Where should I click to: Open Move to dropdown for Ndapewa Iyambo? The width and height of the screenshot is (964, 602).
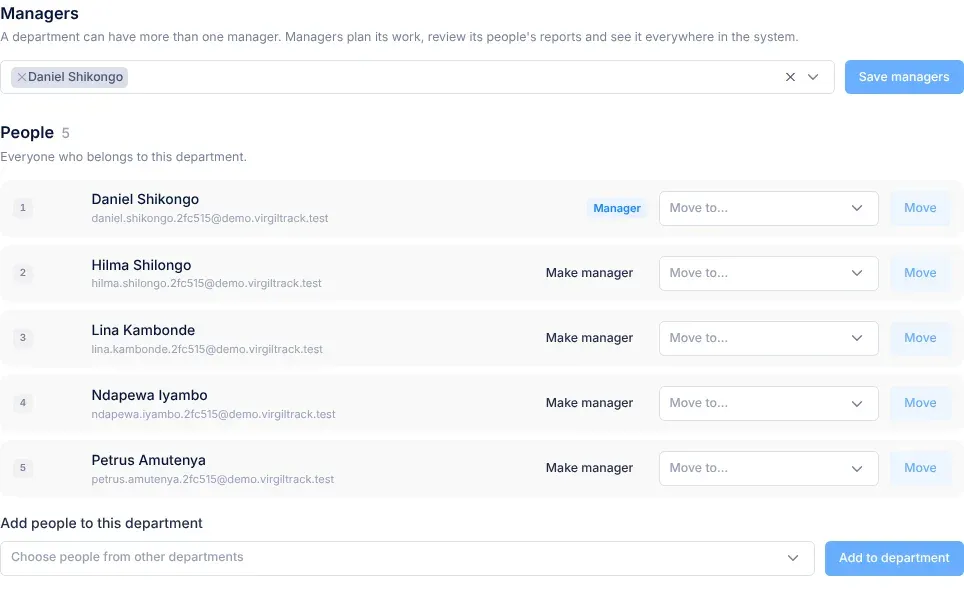point(768,403)
